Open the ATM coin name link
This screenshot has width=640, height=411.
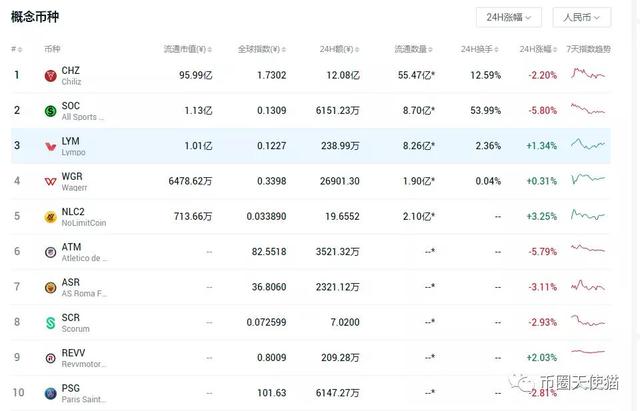[71, 247]
